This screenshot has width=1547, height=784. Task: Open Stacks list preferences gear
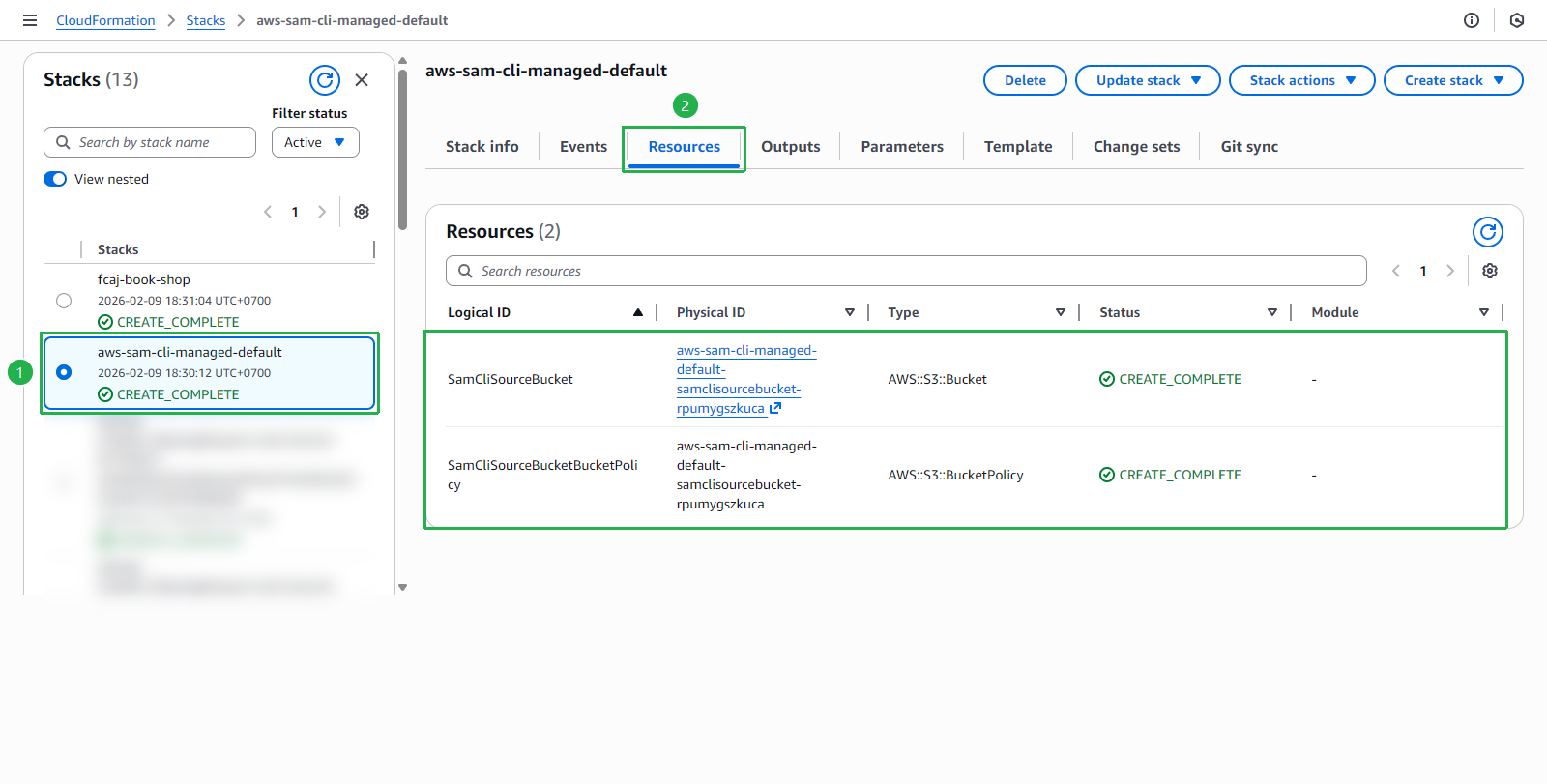(362, 212)
